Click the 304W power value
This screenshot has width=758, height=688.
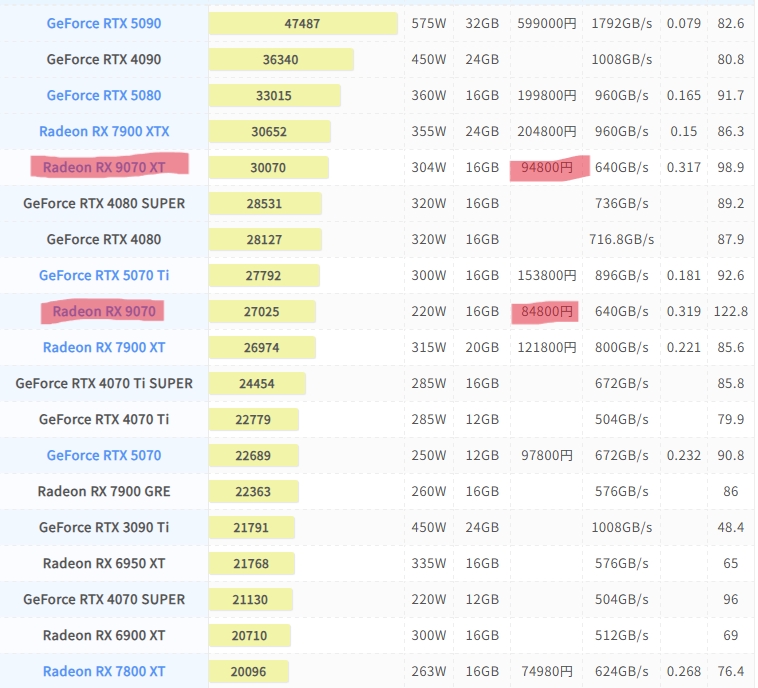(x=429, y=167)
